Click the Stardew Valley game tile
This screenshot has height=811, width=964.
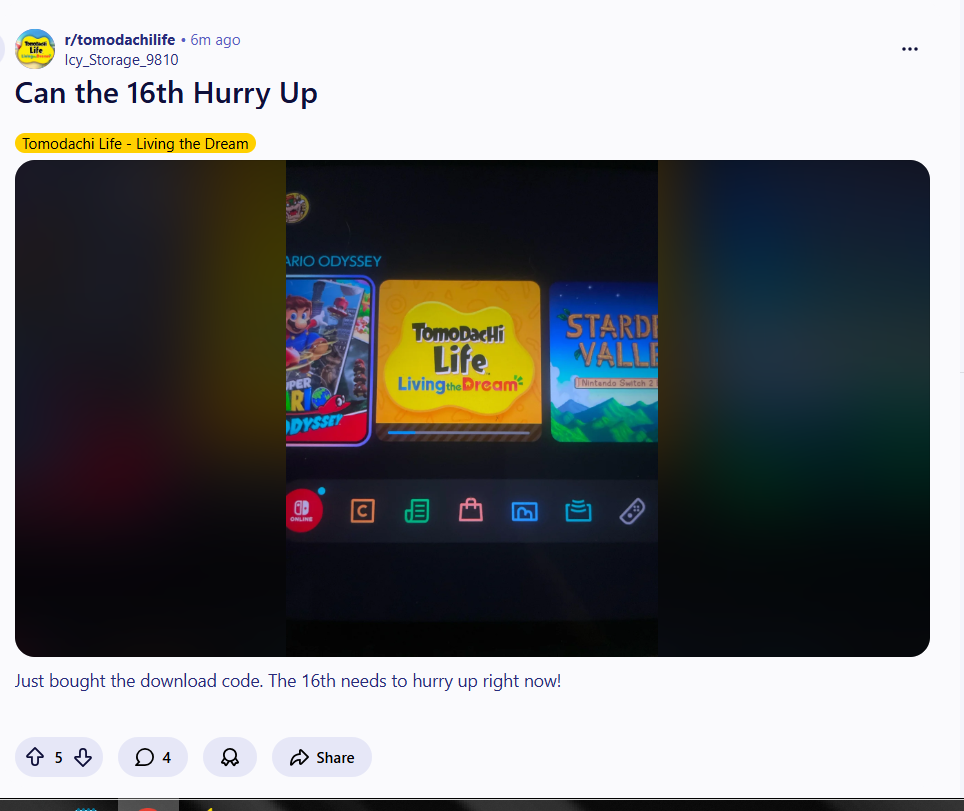604,362
